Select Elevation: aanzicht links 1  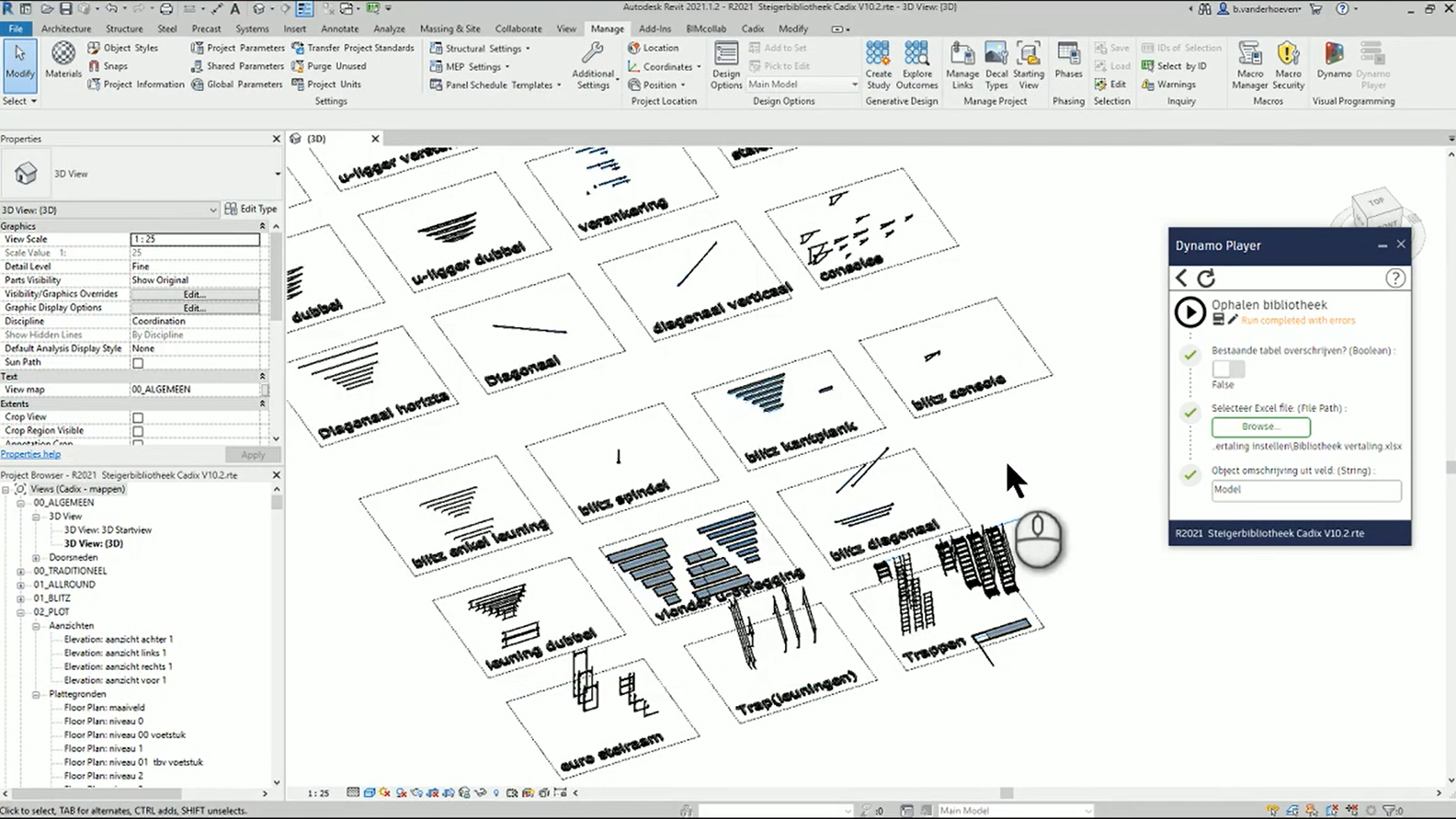click(x=116, y=653)
